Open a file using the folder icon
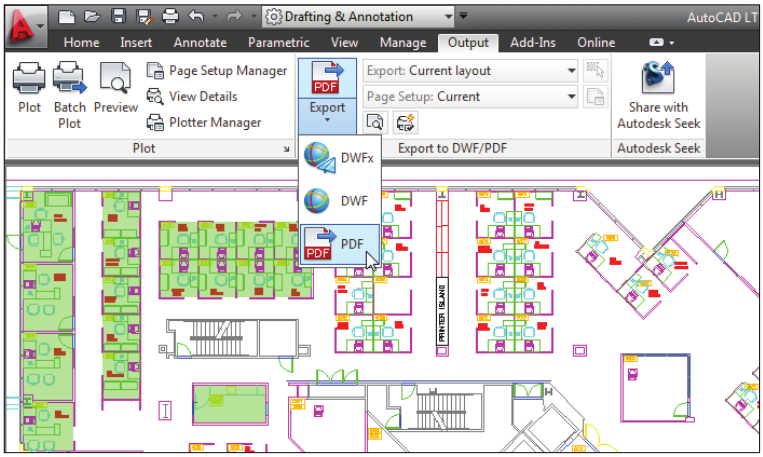Viewport: 763px width, 457px height. 92,17
